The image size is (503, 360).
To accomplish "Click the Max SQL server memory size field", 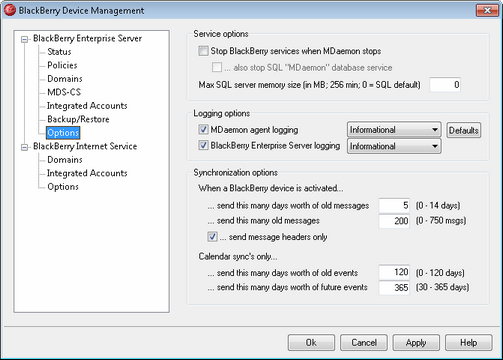I will tap(445, 85).
